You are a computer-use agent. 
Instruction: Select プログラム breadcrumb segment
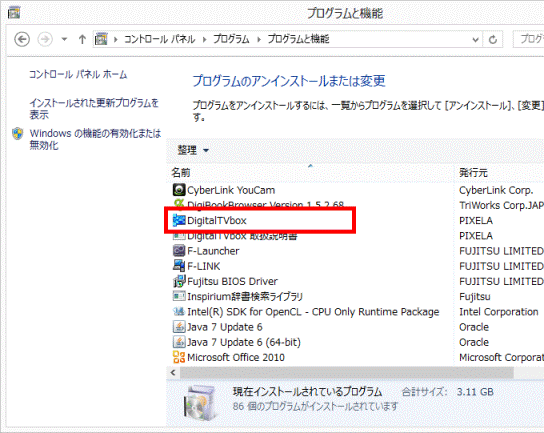(x=231, y=39)
